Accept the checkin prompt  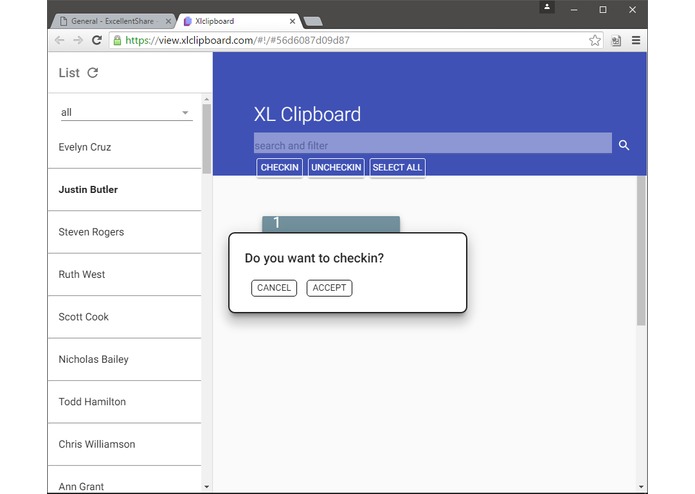329,288
